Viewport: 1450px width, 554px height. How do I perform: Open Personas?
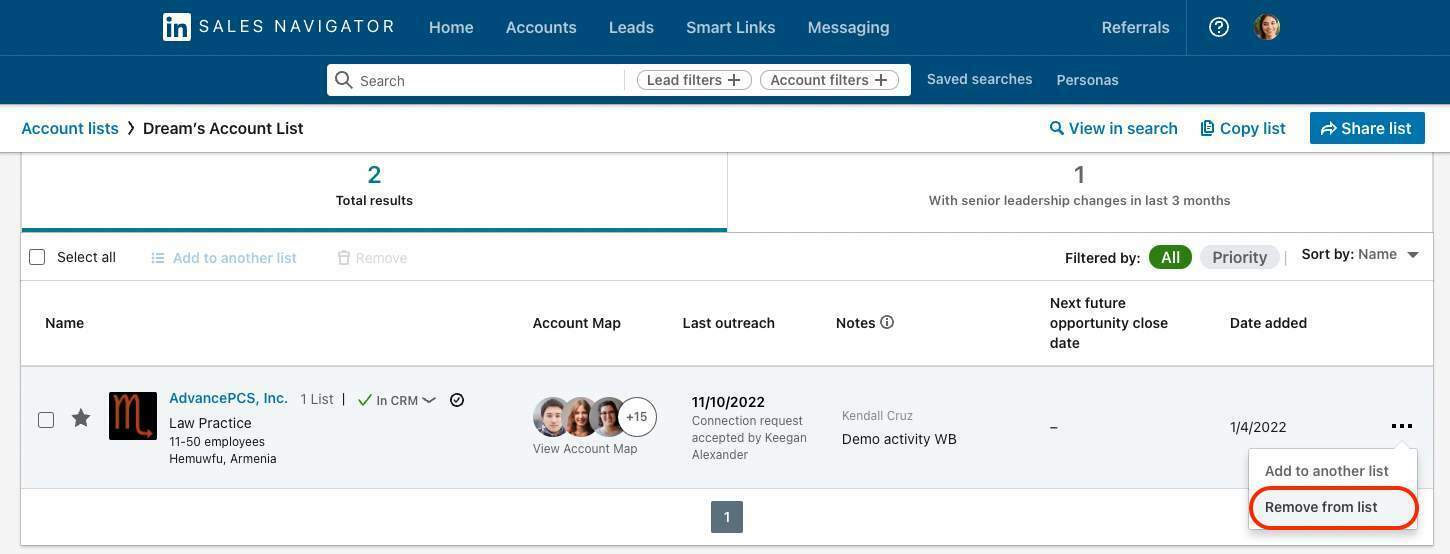point(1087,80)
